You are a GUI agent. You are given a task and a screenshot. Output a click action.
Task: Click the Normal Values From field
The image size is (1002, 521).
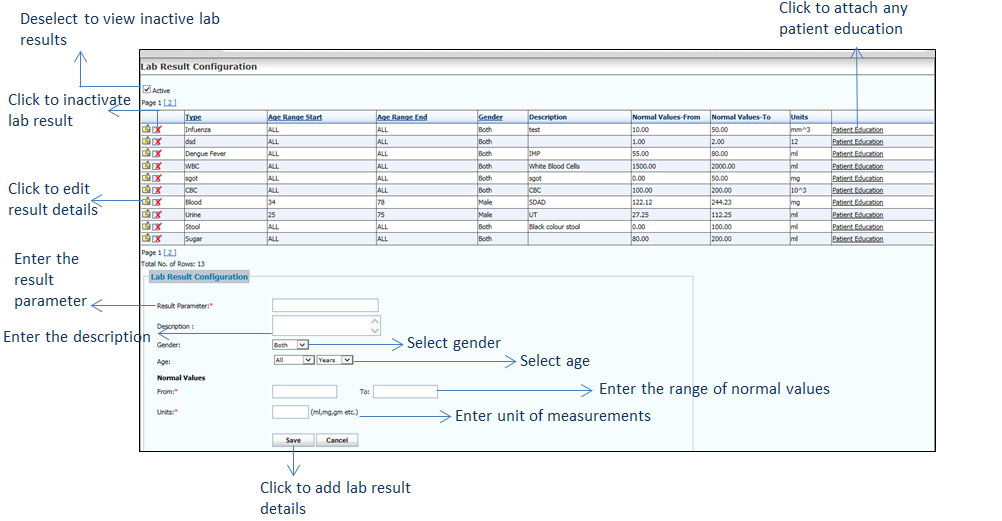pos(304,391)
